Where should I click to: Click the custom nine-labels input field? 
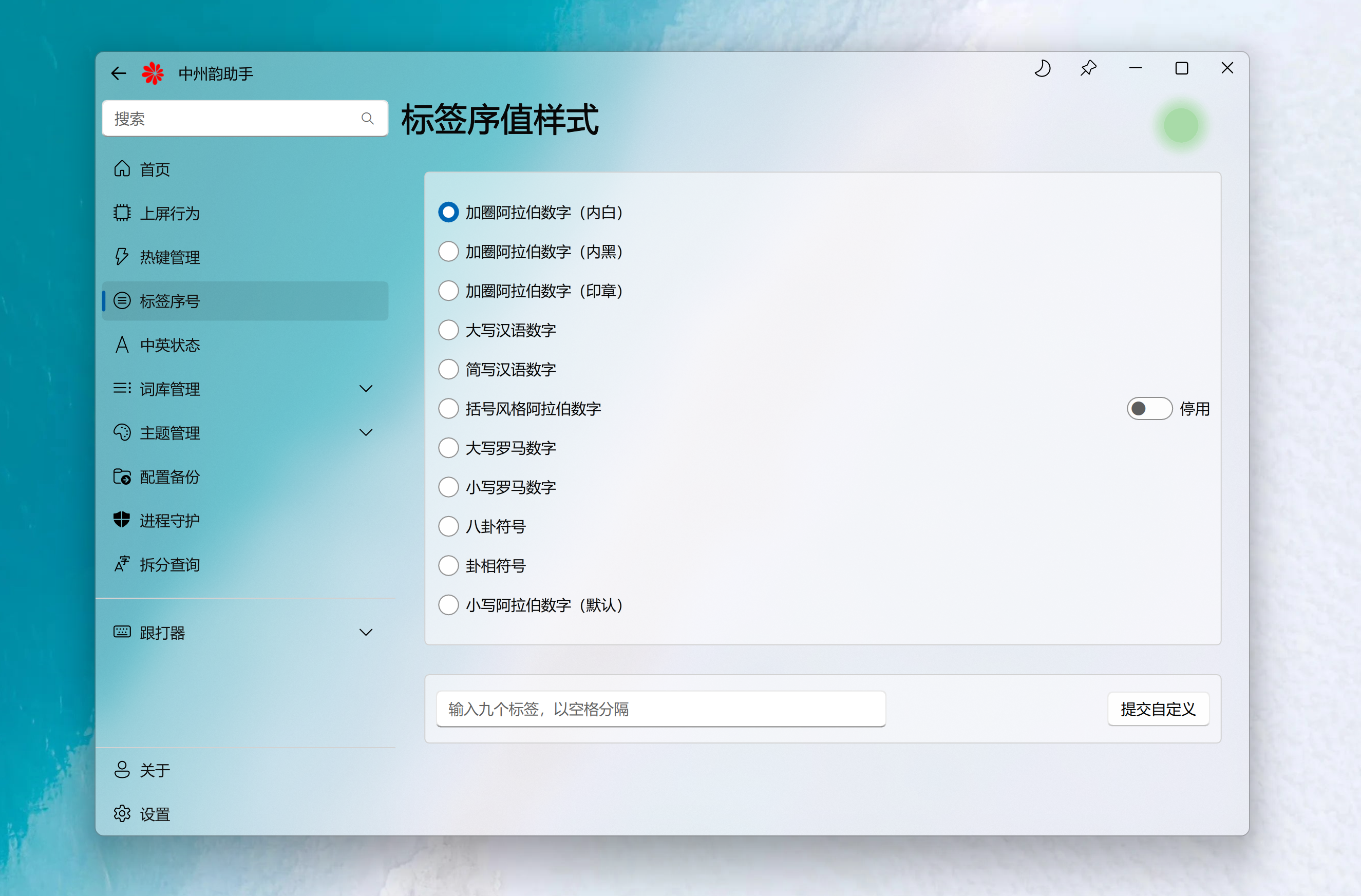pos(660,709)
